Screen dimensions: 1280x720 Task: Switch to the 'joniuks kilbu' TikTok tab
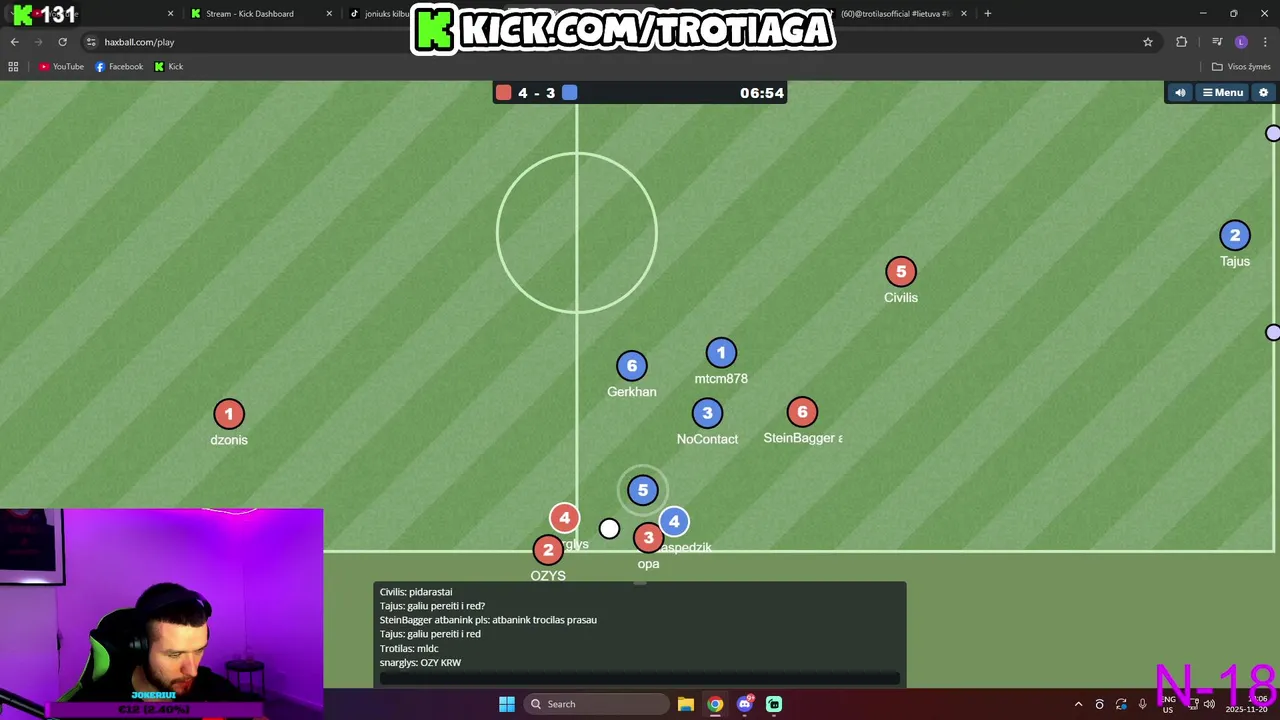point(380,14)
